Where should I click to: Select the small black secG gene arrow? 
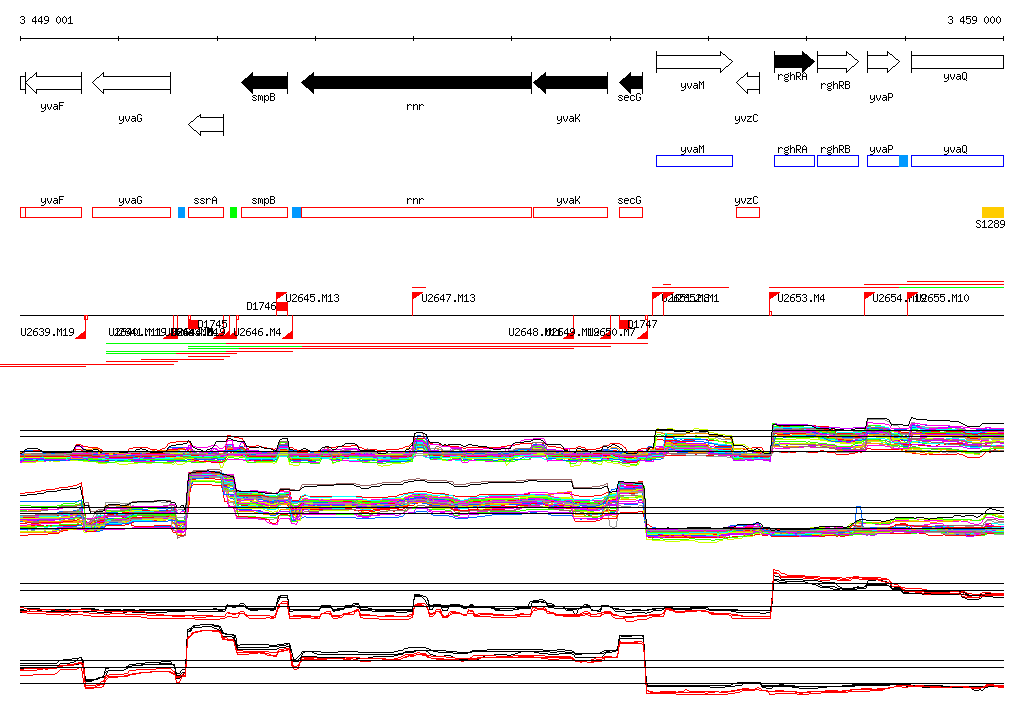630,83
